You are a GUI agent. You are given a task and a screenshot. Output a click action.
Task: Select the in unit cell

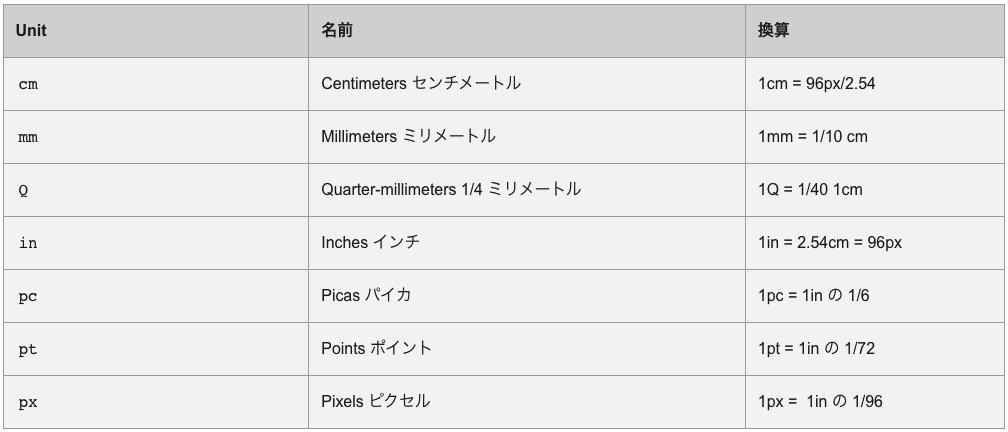click(x=156, y=243)
